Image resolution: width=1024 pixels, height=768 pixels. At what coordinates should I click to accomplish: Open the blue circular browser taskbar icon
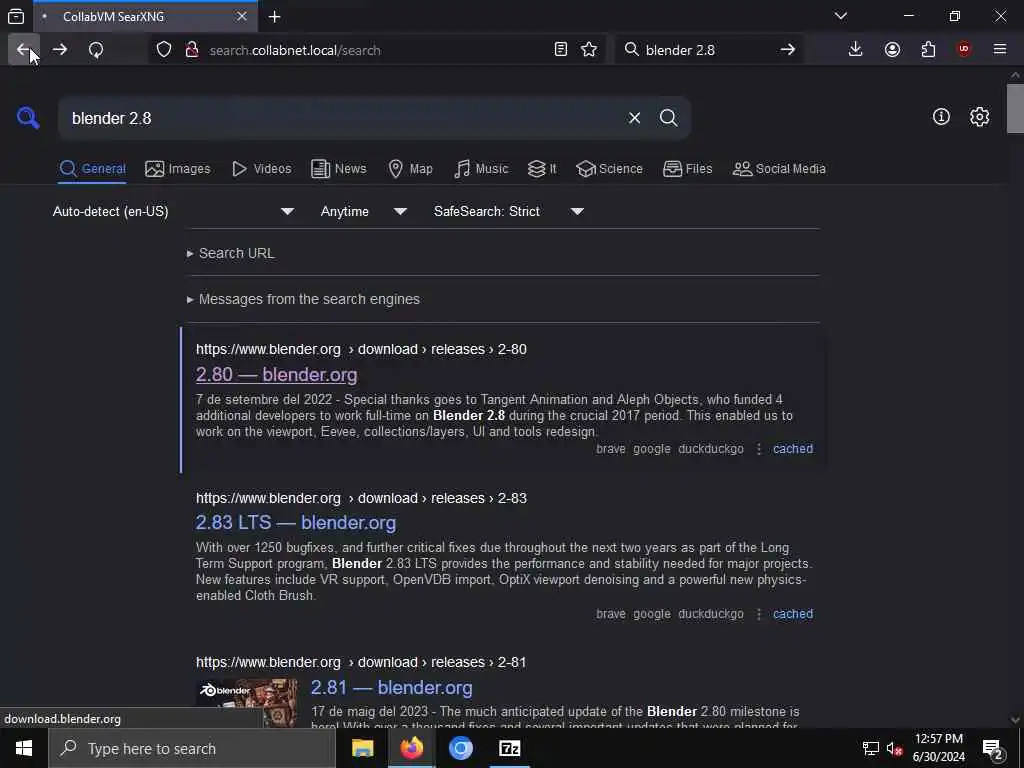click(x=460, y=748)
